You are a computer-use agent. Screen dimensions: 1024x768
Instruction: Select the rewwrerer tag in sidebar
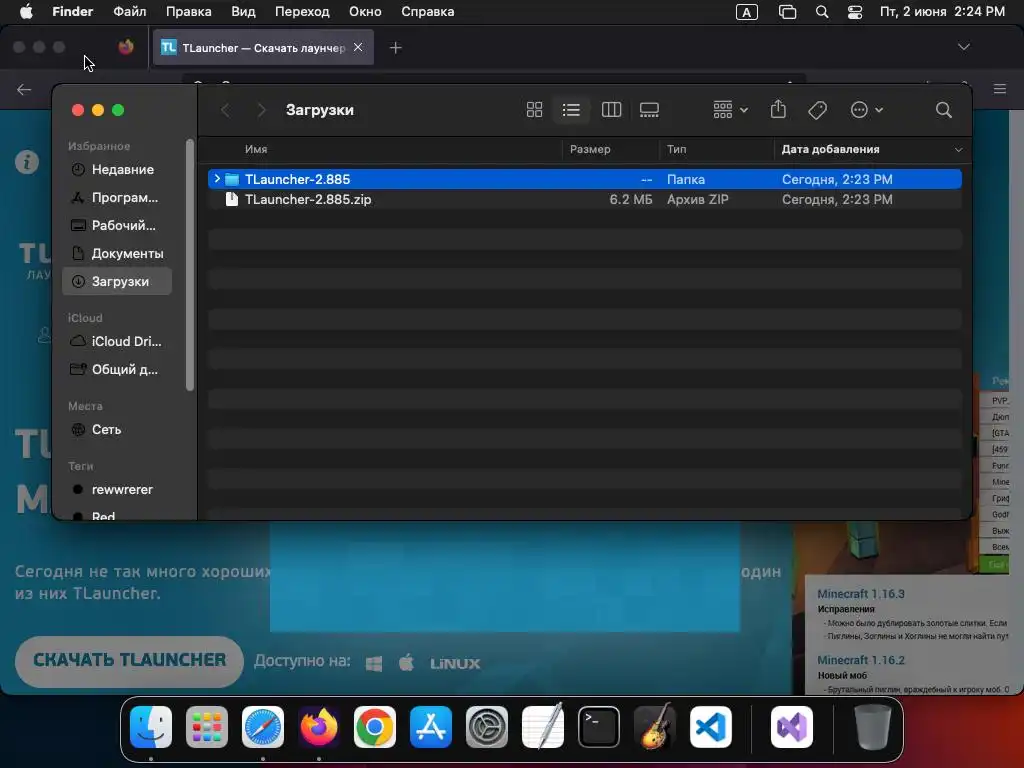pos(117,490)
